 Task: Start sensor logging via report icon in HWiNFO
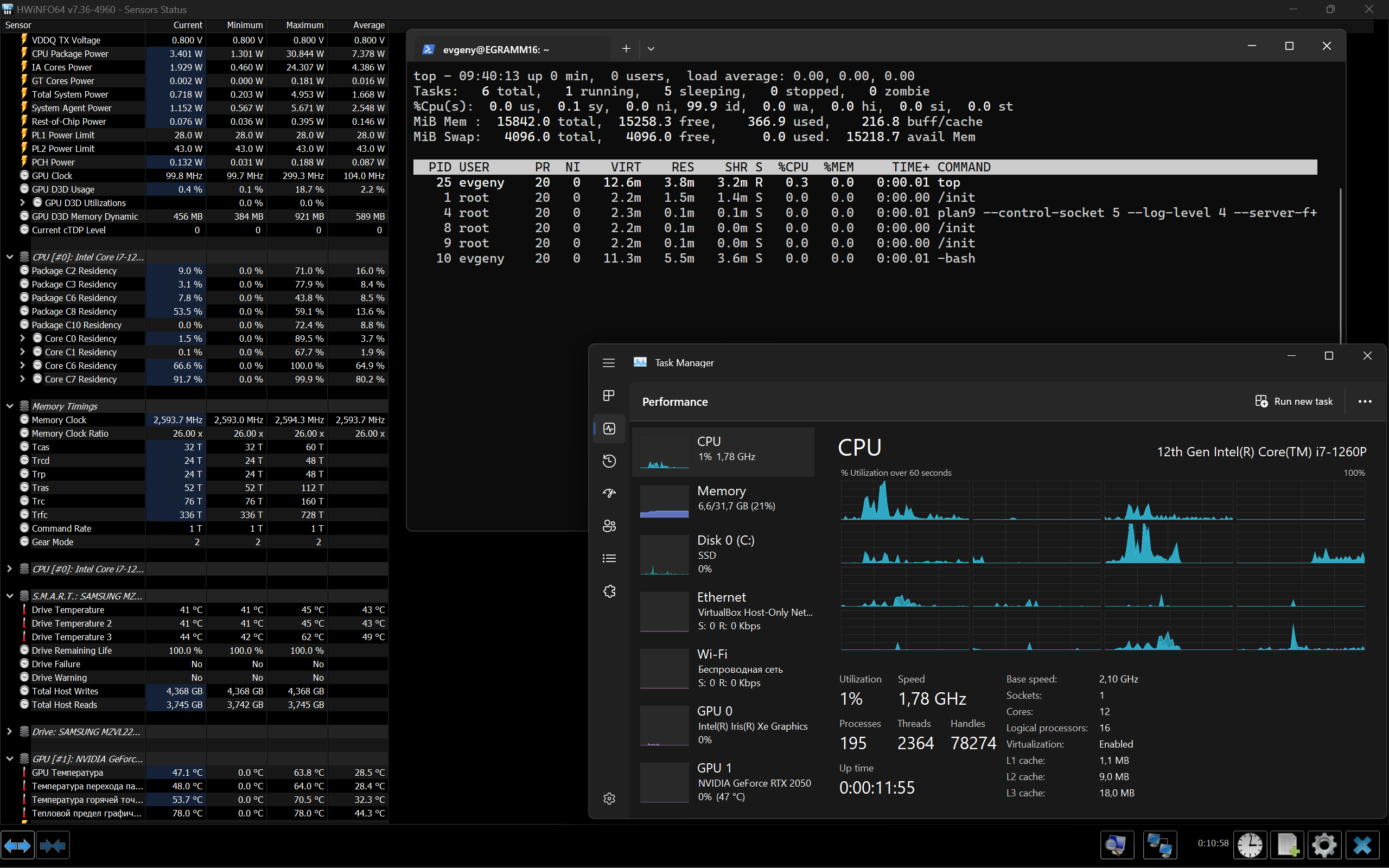pyautogui.click(x=1287, y=845)
